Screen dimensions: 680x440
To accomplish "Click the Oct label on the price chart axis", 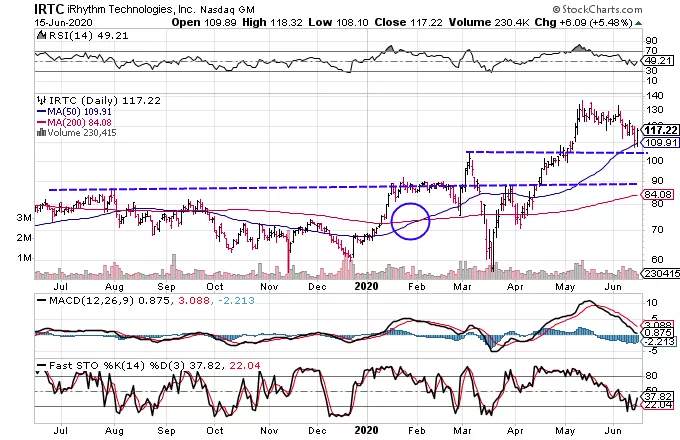I will click(215, 287).
